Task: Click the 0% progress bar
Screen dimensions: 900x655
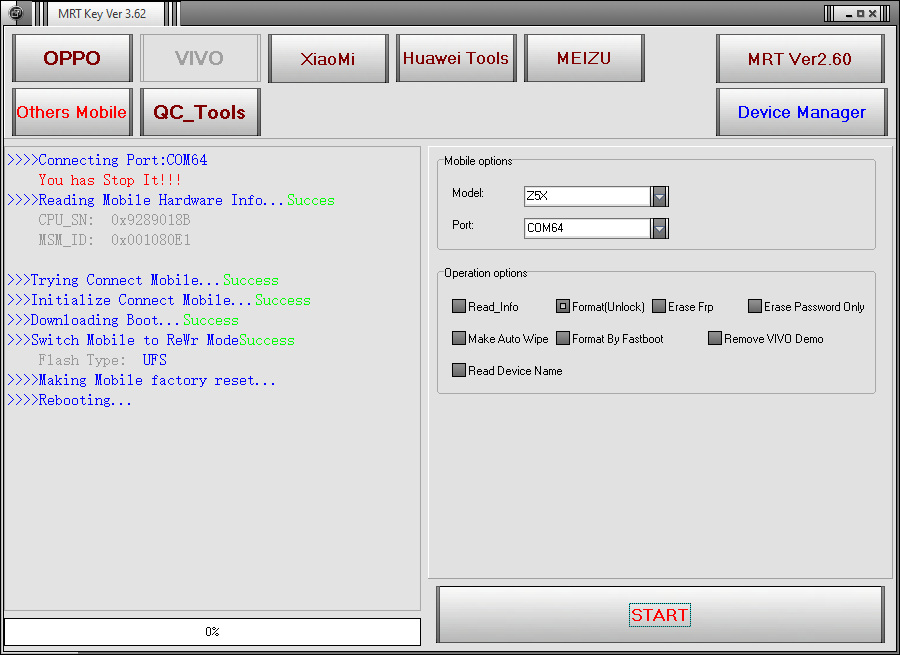Action: point(212,631)
